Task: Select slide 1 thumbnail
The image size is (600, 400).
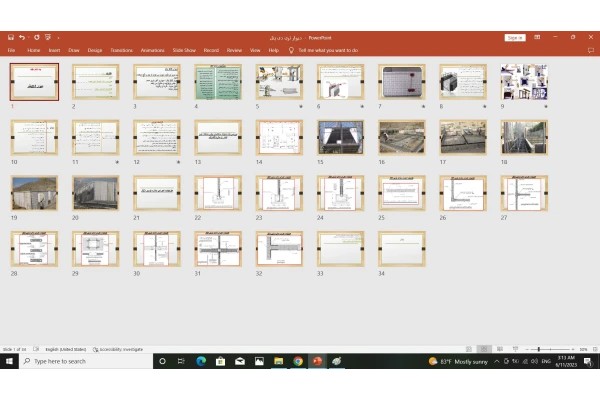Action: pyautogui.click(x=34, y=82)
